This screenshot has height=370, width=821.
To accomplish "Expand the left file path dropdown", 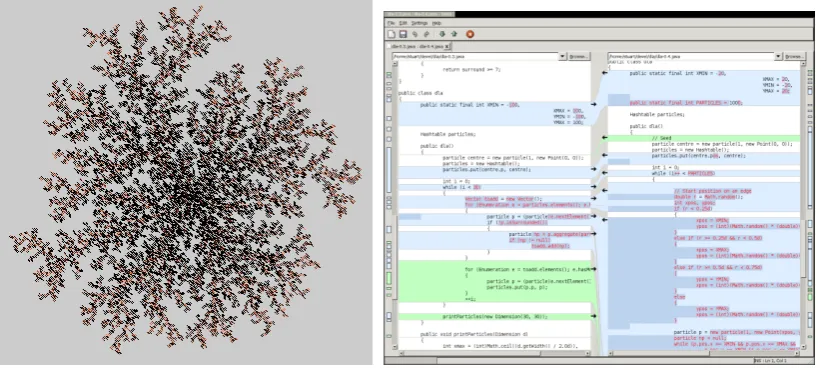I will 563,56.
